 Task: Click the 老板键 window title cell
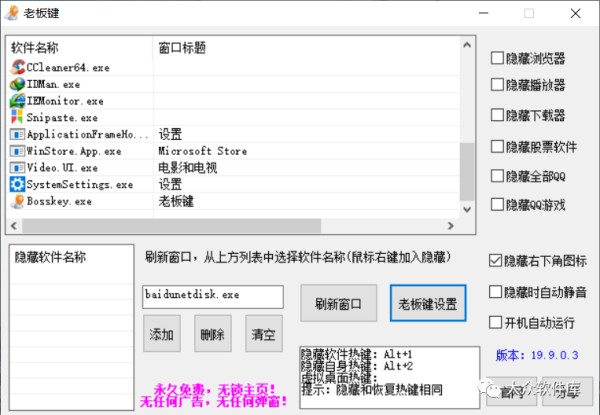(x=176, y=201)
